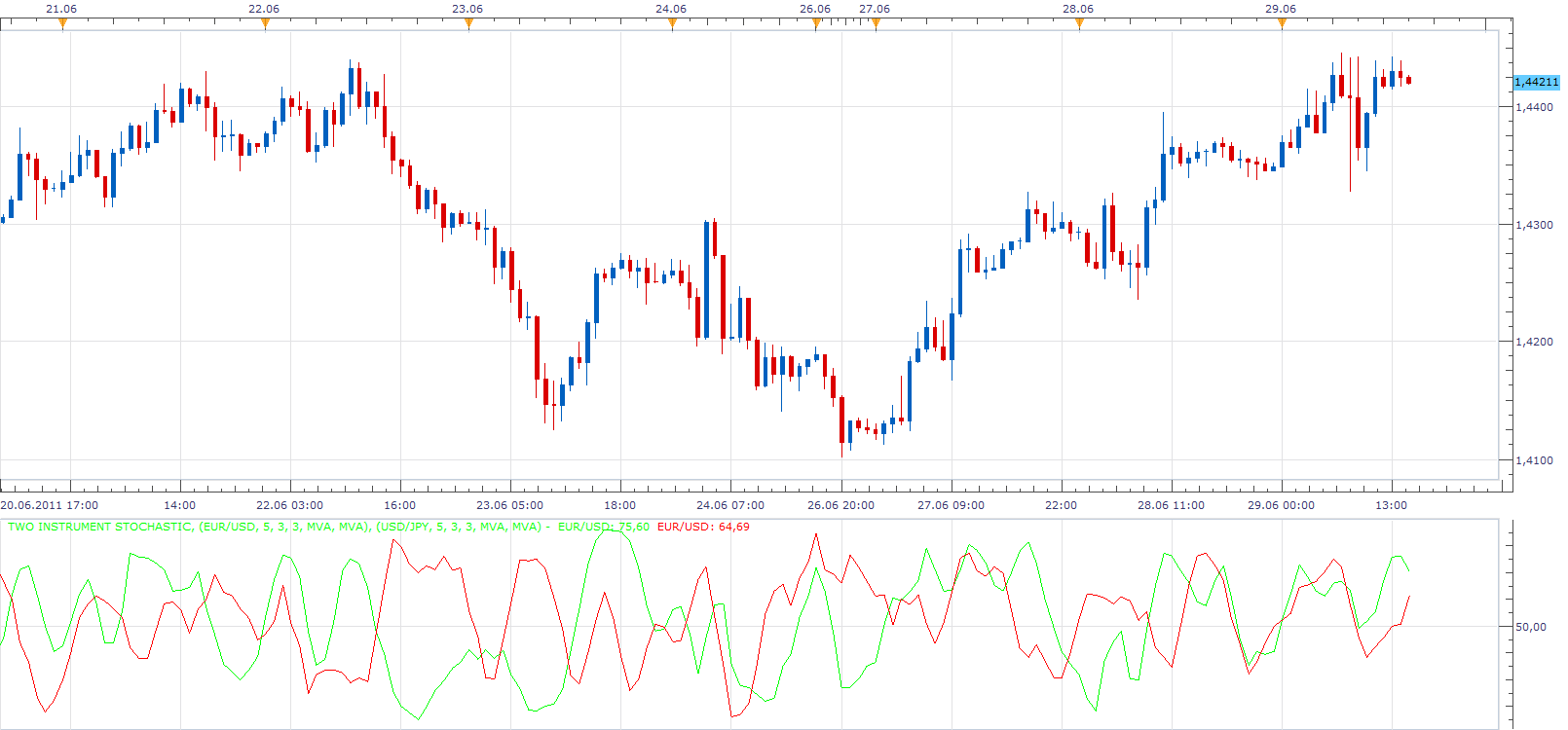Click the 1,4400 price axis label
The width and height of the screenshot is (1568, 730).
click(x=1534, y=107)
